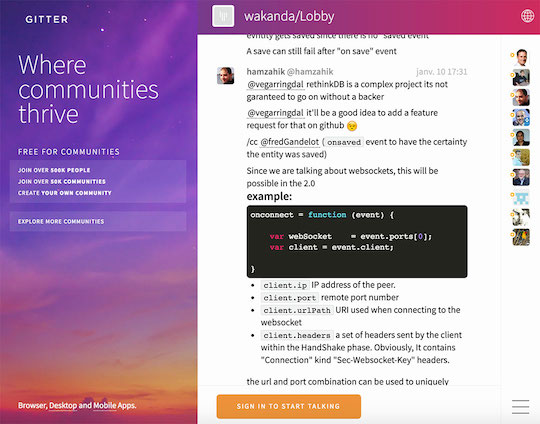Click the Desktop apps link

(x=63, y=405)
